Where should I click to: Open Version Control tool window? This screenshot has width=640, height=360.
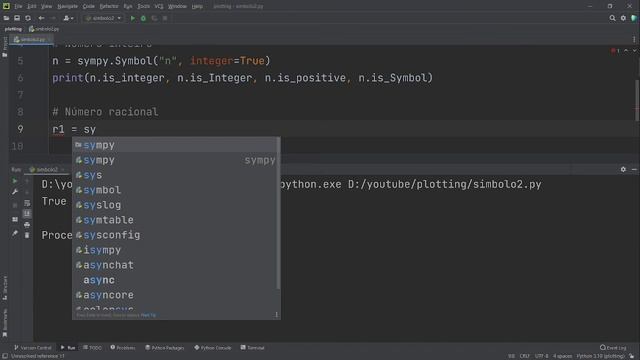pyautogui.click(x=33, y=348)
